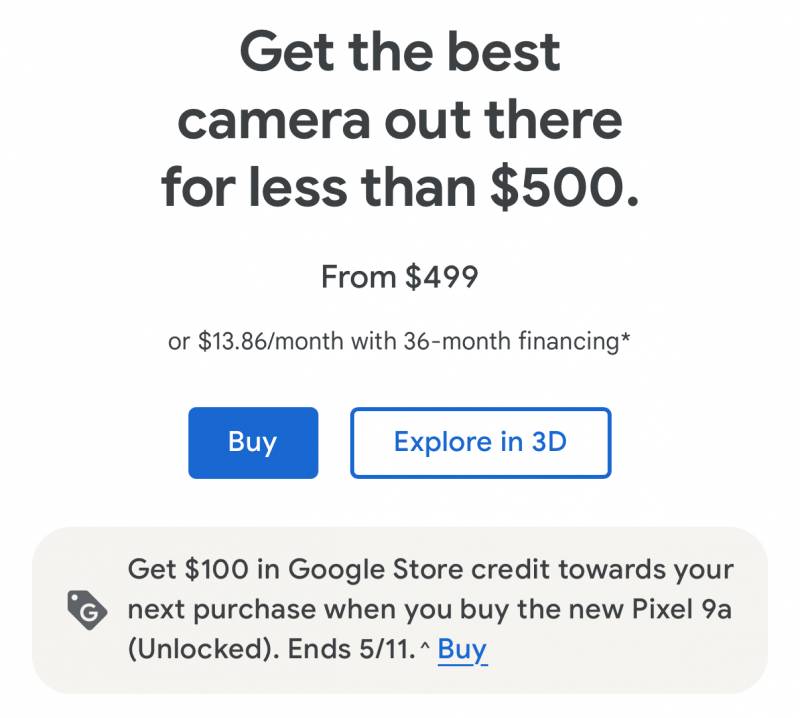The image size is (800, 718).
Task: Click the Ends 5/11 date text
Action: coord(352,649)
